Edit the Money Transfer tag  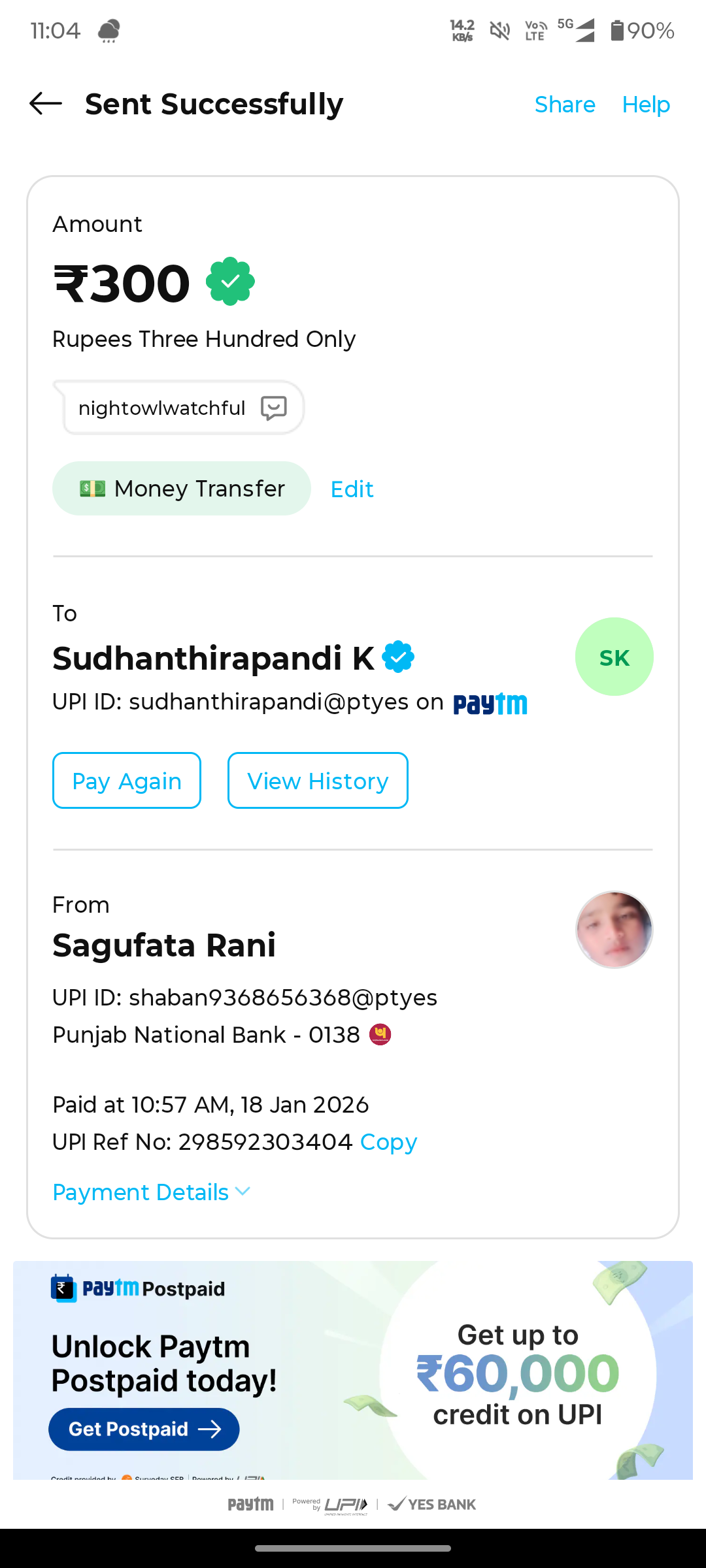coord(352,489)
